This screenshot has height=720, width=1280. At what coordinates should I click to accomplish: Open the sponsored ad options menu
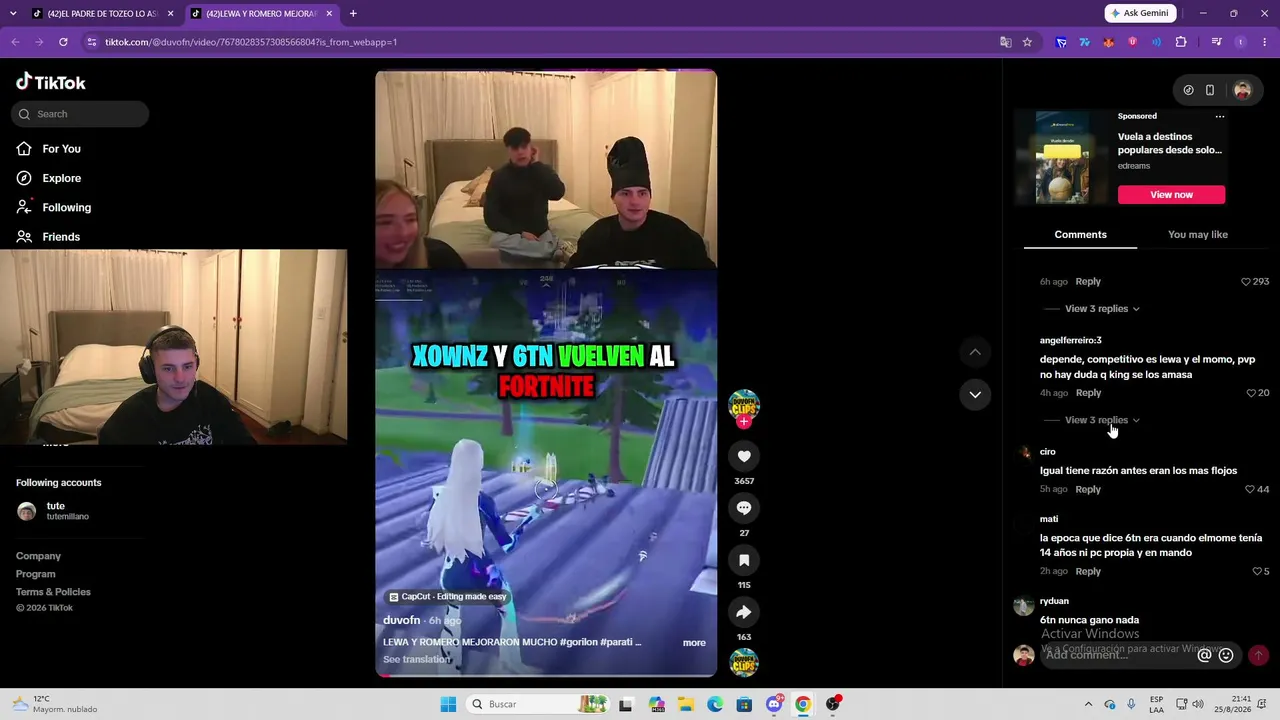[x=1220, y=116]
